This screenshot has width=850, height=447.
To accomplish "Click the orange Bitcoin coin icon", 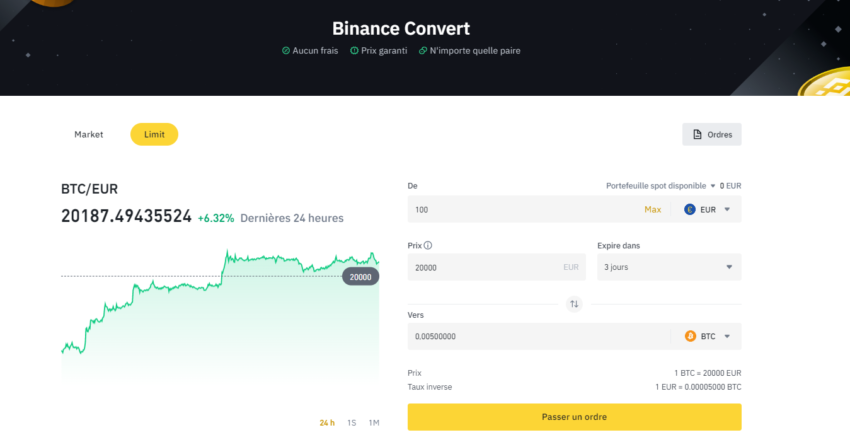I will click(x=690, y=337).
